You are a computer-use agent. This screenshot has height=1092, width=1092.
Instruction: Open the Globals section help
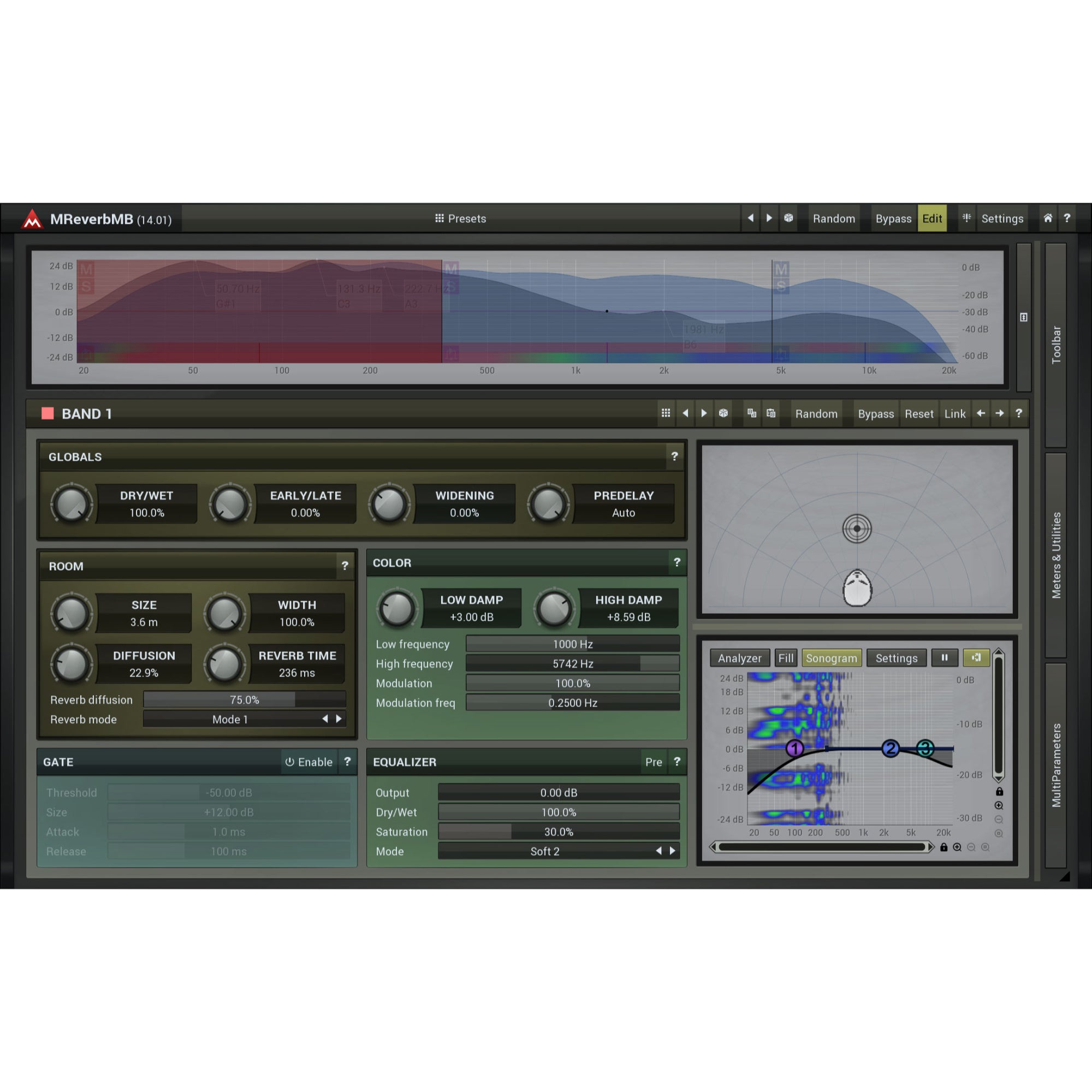click(674, 456)
